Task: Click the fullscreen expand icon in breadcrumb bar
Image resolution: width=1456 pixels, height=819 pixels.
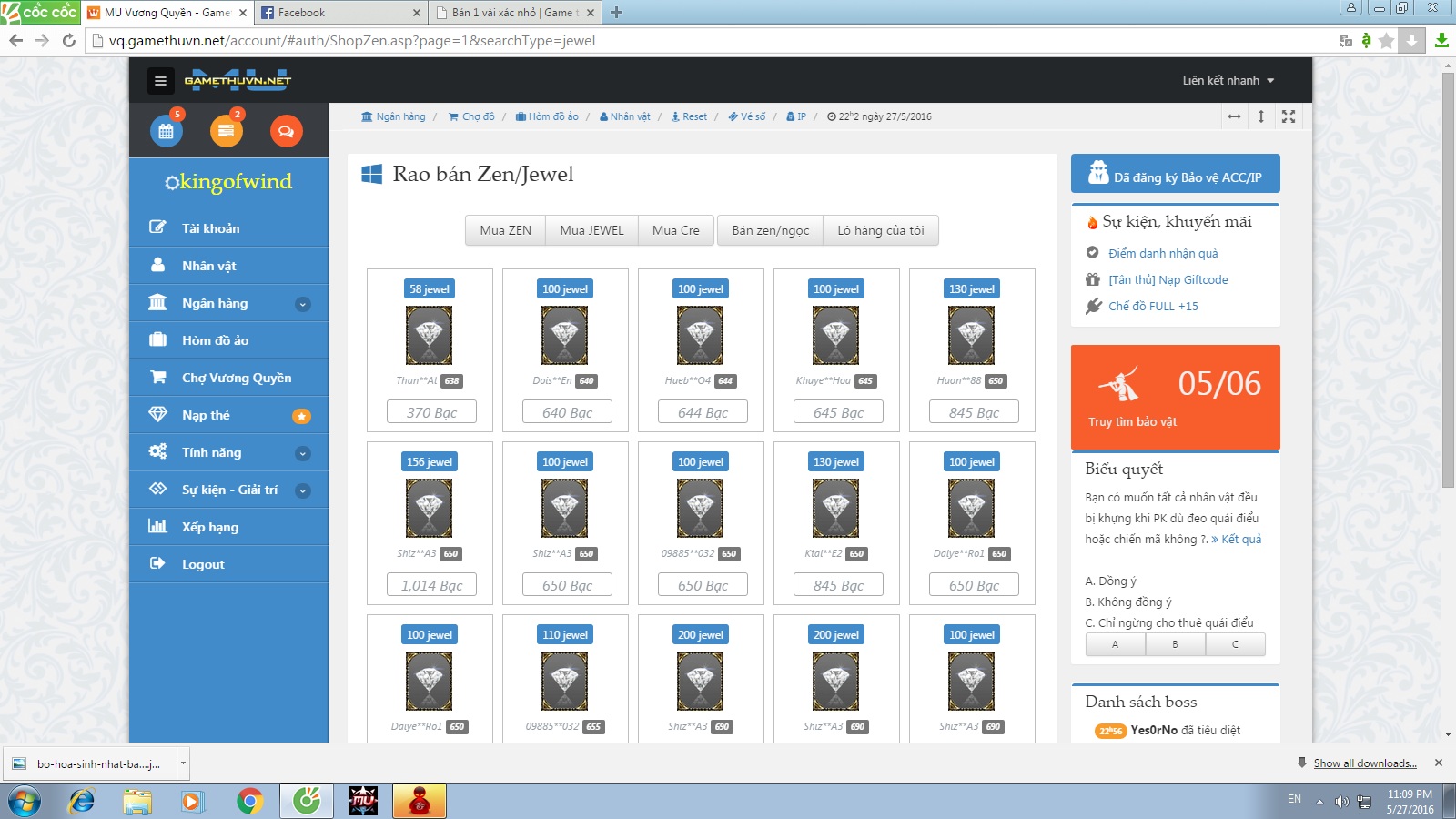Action: (1289, 116)
